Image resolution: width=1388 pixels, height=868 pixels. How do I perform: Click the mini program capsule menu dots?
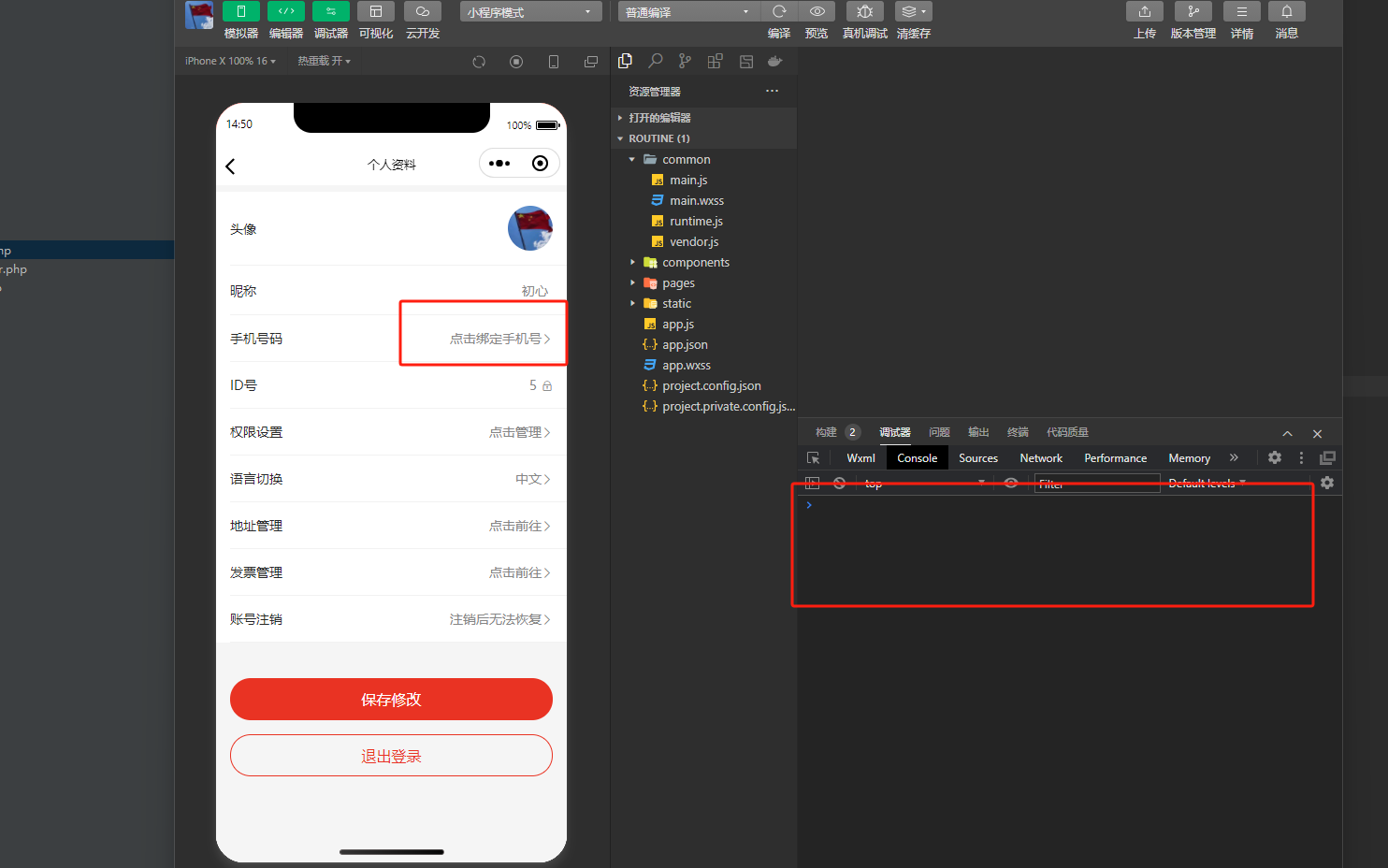coord(499,164)
